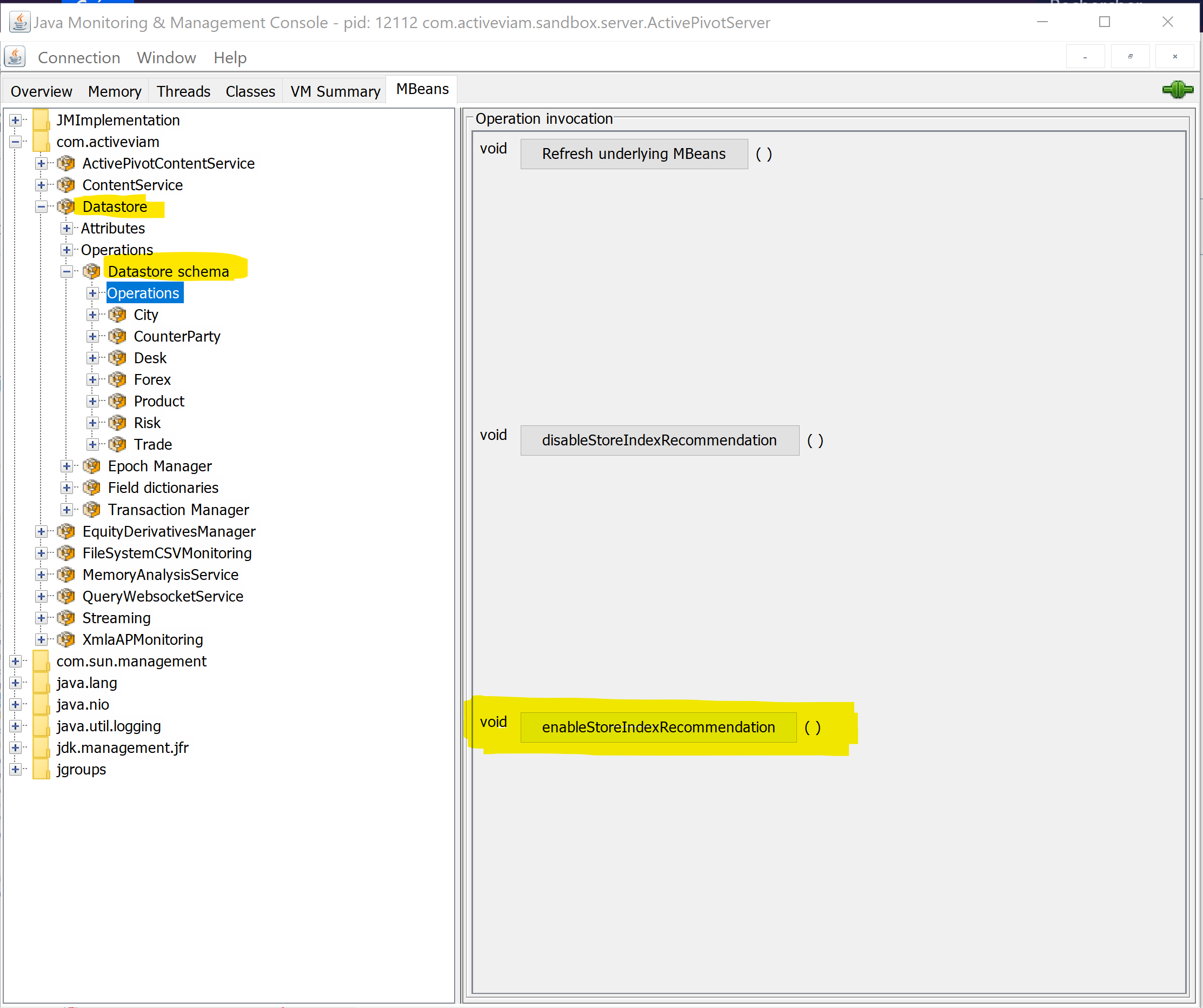Select the CounterParty MBean icon
The width and height of the screenshot is (1203, 1008).
117,336
